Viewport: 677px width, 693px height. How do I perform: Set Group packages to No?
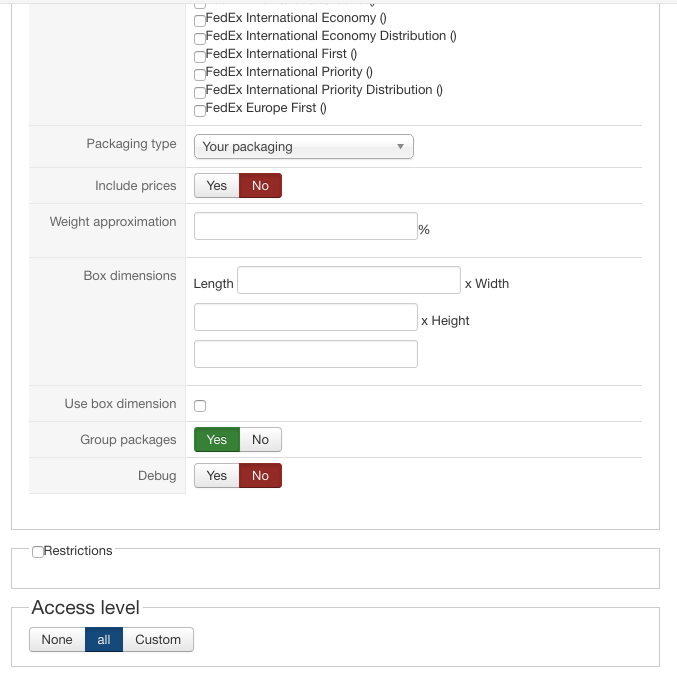pos(260,440)
